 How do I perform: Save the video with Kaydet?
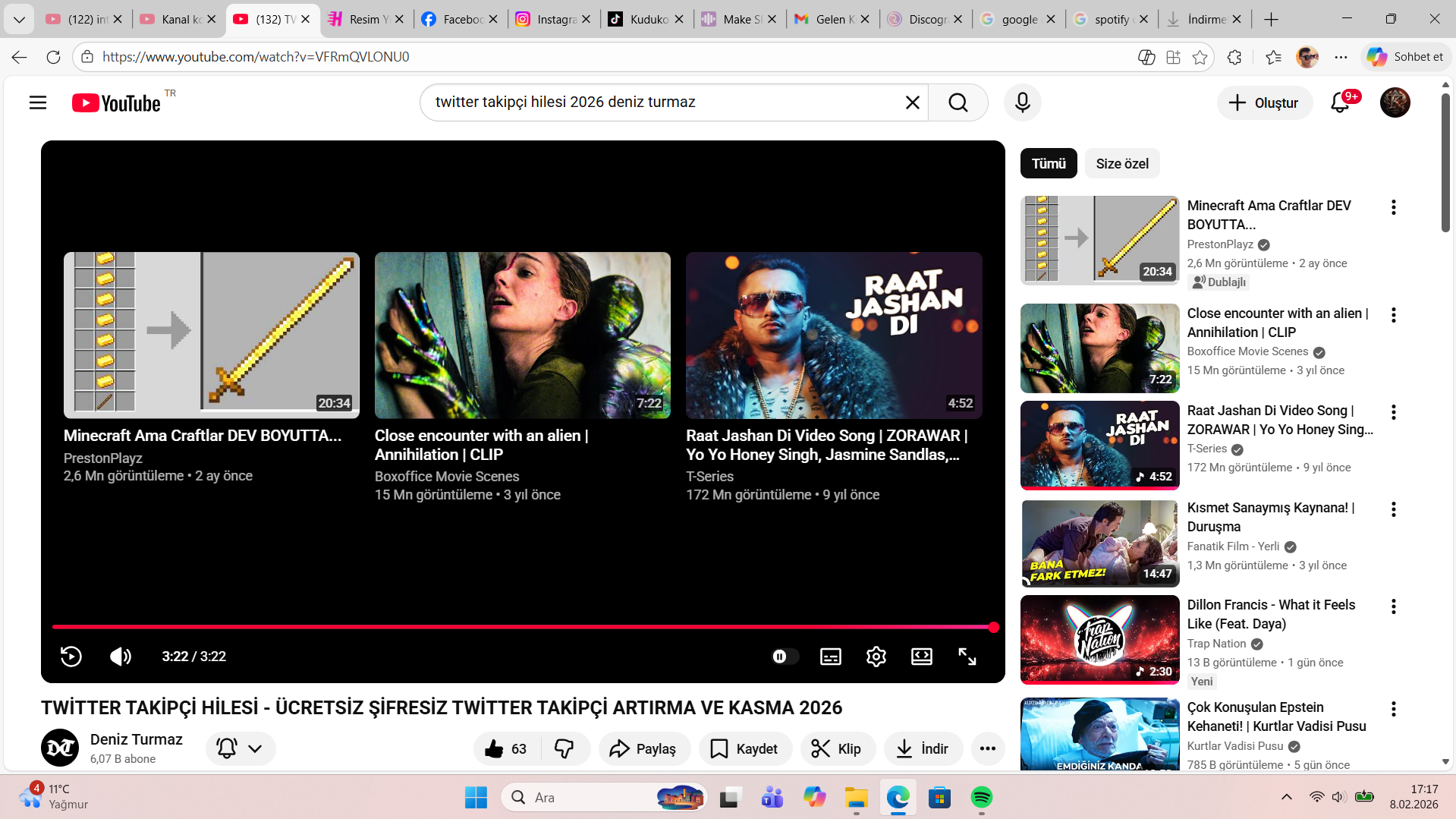(x=745, y=749)
